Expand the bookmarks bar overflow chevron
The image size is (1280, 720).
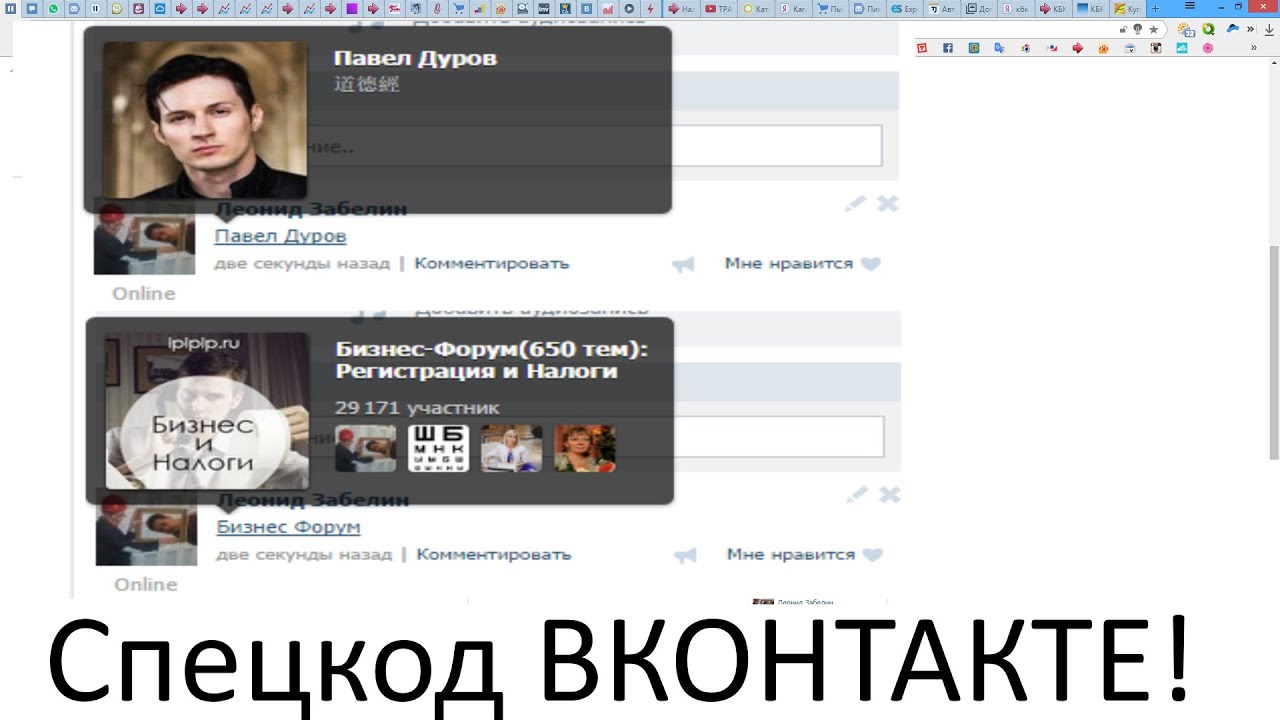pos(1254,48)
